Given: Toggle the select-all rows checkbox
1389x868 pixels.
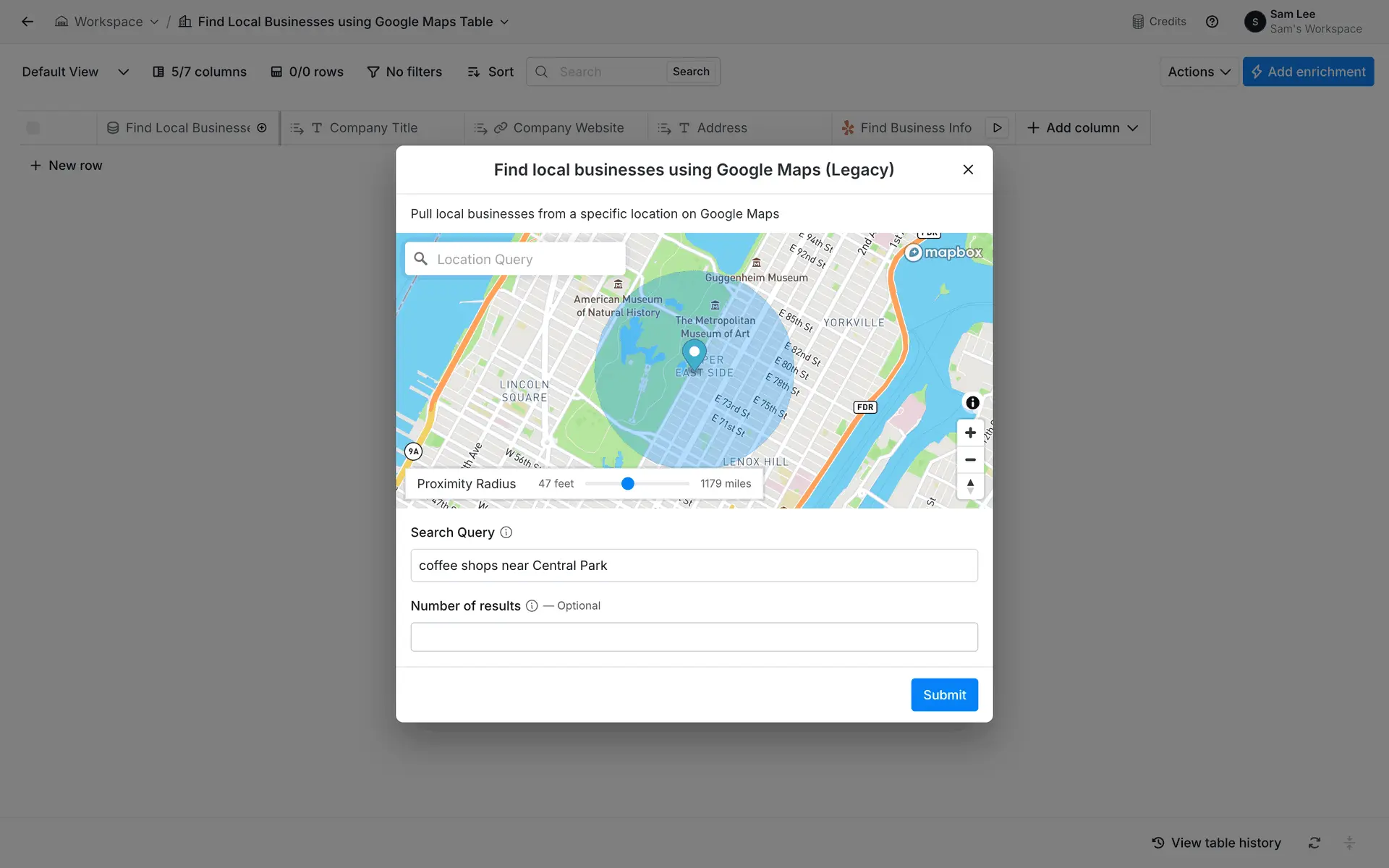Looking at the screenshot, I should 33,128.
